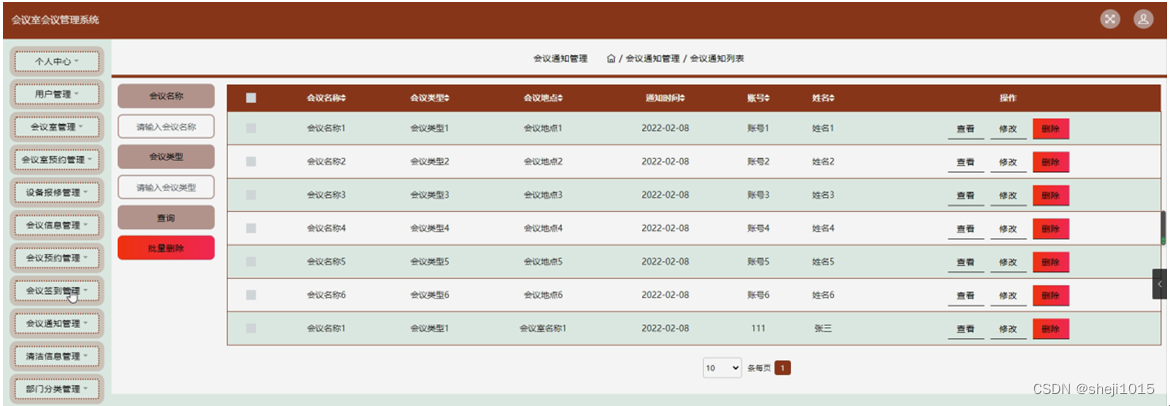Viewport: 1170px width, 406px height.
Task: Sort by 通知时间 column arrows
Action: pos(682,98)
